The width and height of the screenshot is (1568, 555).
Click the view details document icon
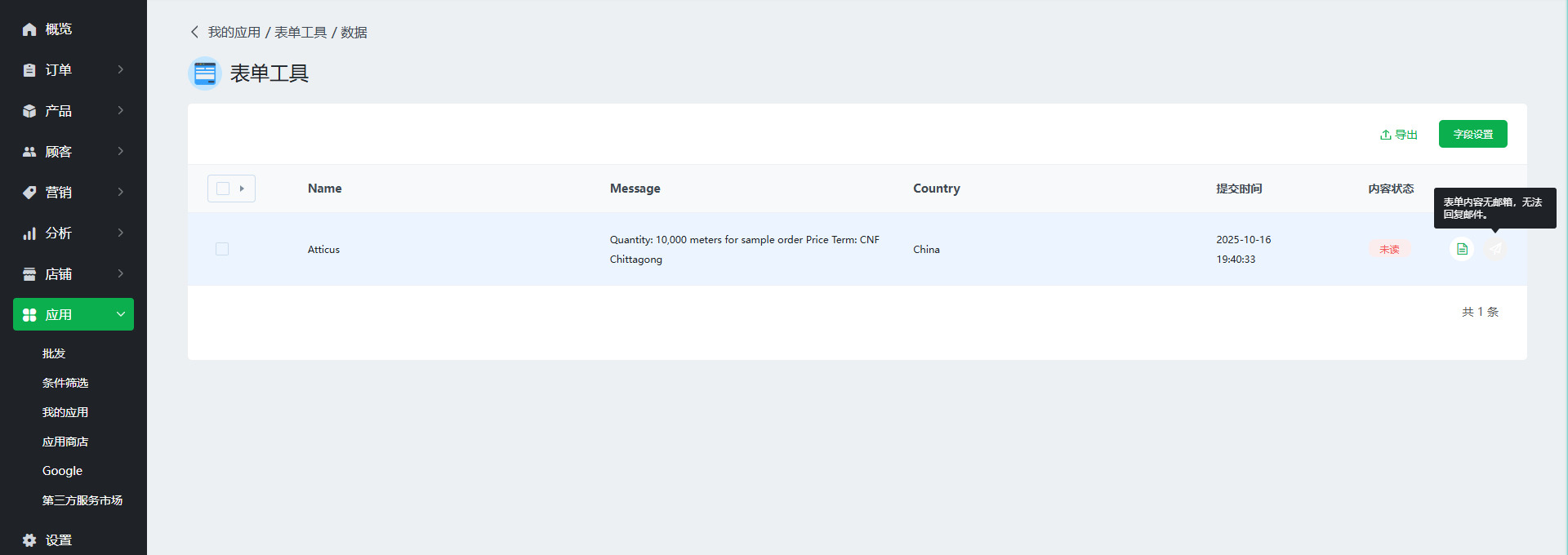(1462, 249)
